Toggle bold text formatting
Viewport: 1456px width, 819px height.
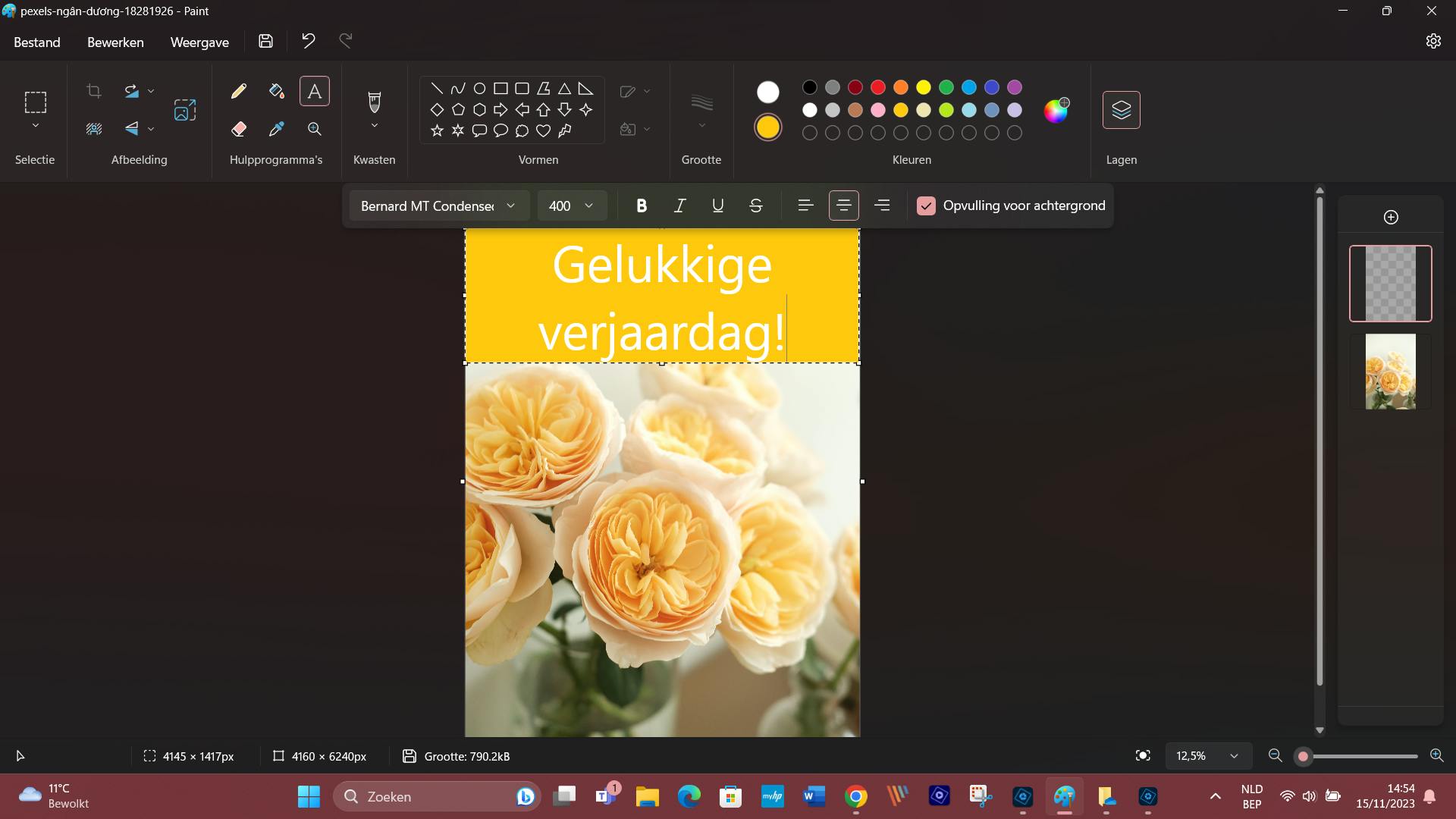(x=642, y=206)
